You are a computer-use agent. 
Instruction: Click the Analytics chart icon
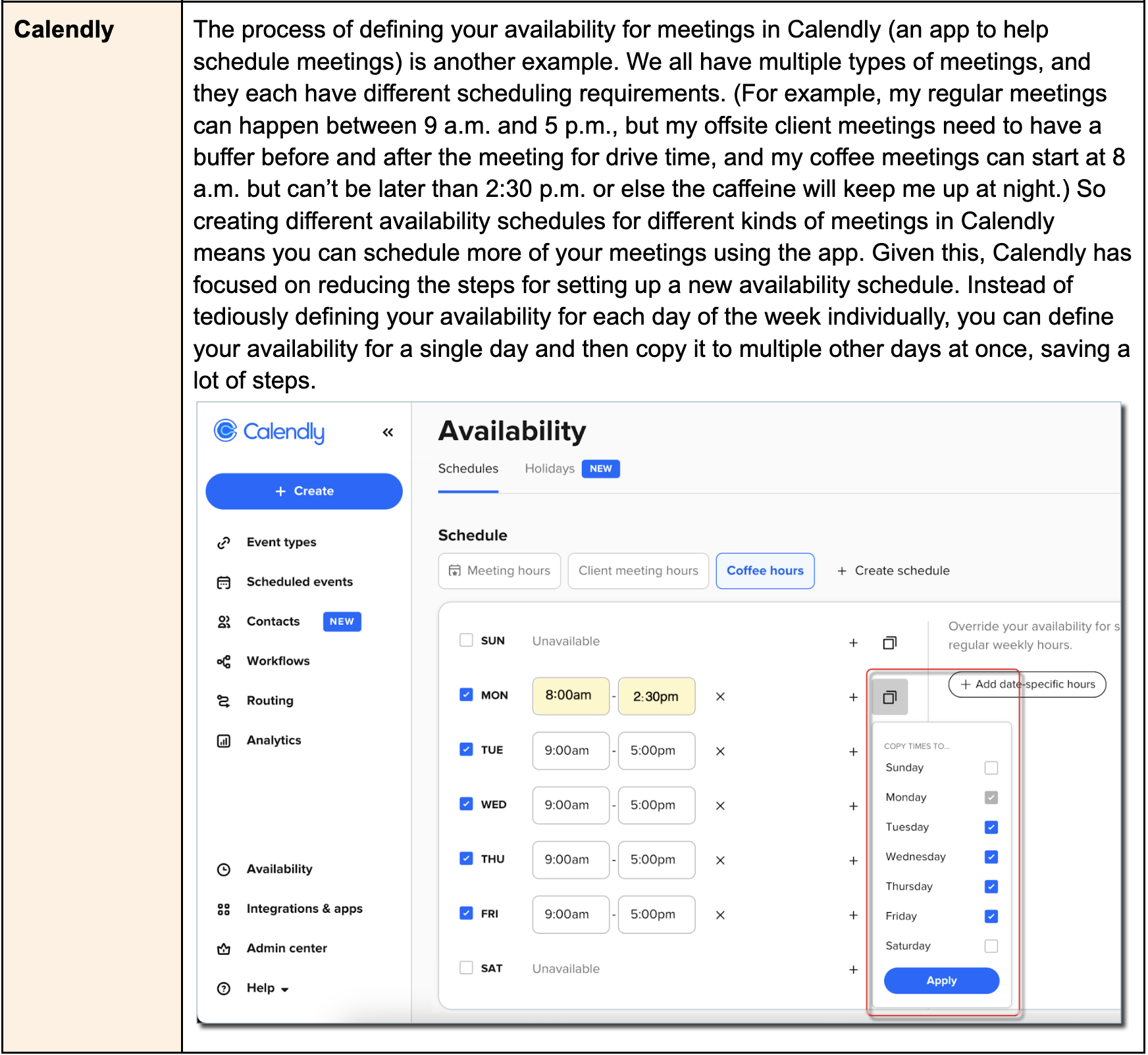(224, 741)
